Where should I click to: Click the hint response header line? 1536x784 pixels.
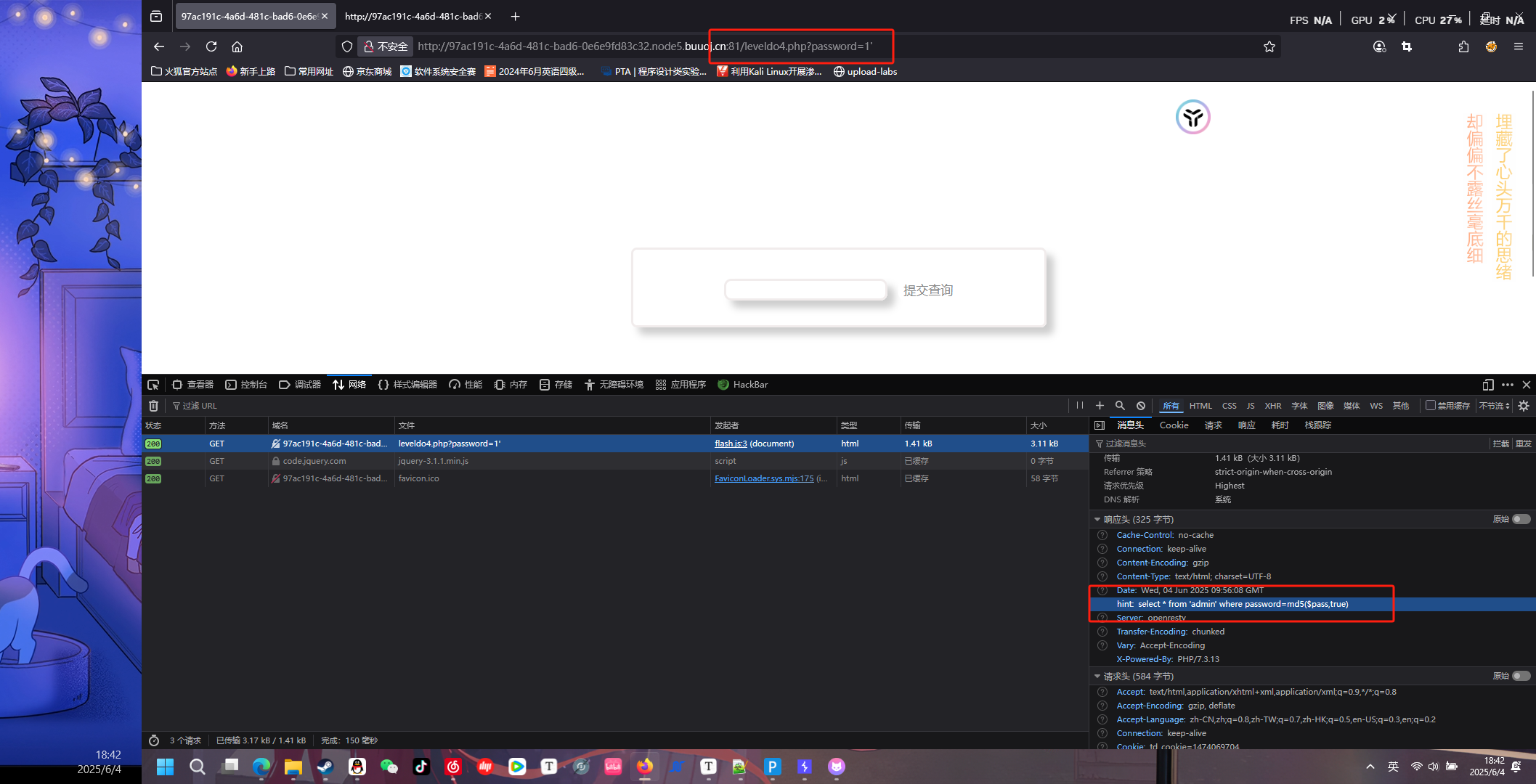tap(1312, 604)
